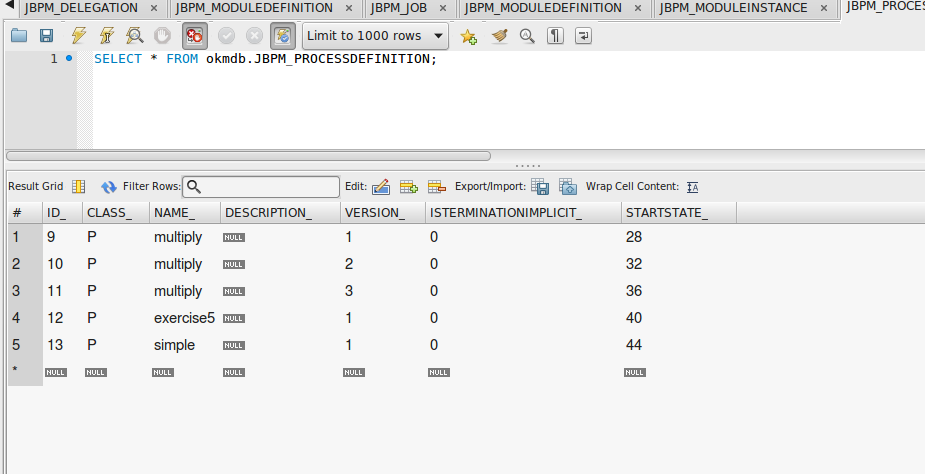The height and width of the screenshot is (474, 925).
Task: Add query to favorites star icon
Action: click(468, 36)
